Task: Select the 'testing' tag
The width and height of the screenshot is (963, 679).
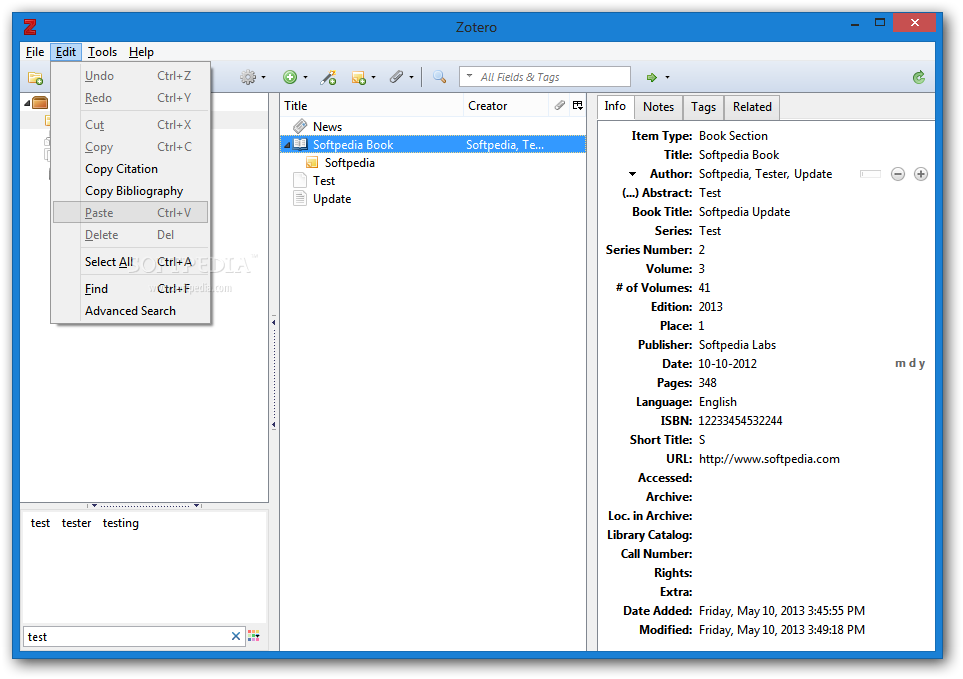Action: tap(120, 523)
